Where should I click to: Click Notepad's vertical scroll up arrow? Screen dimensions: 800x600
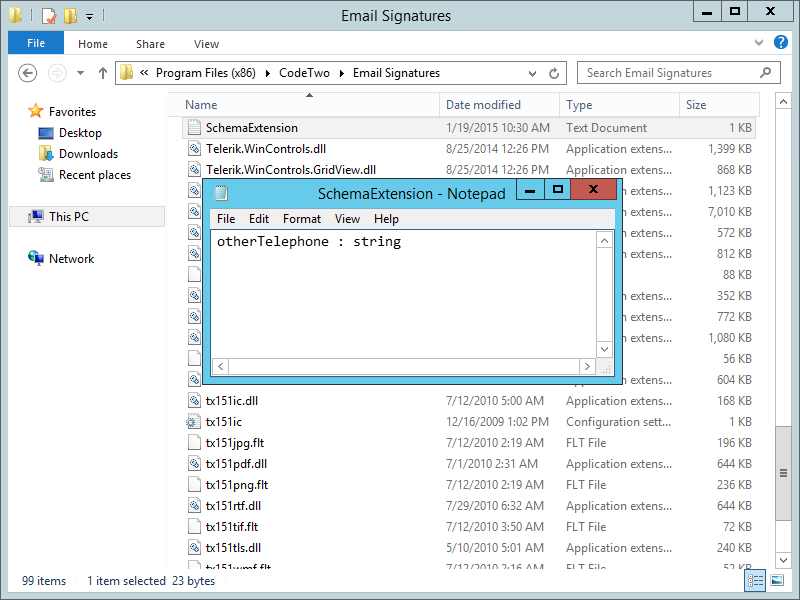(x=605, y=241)
